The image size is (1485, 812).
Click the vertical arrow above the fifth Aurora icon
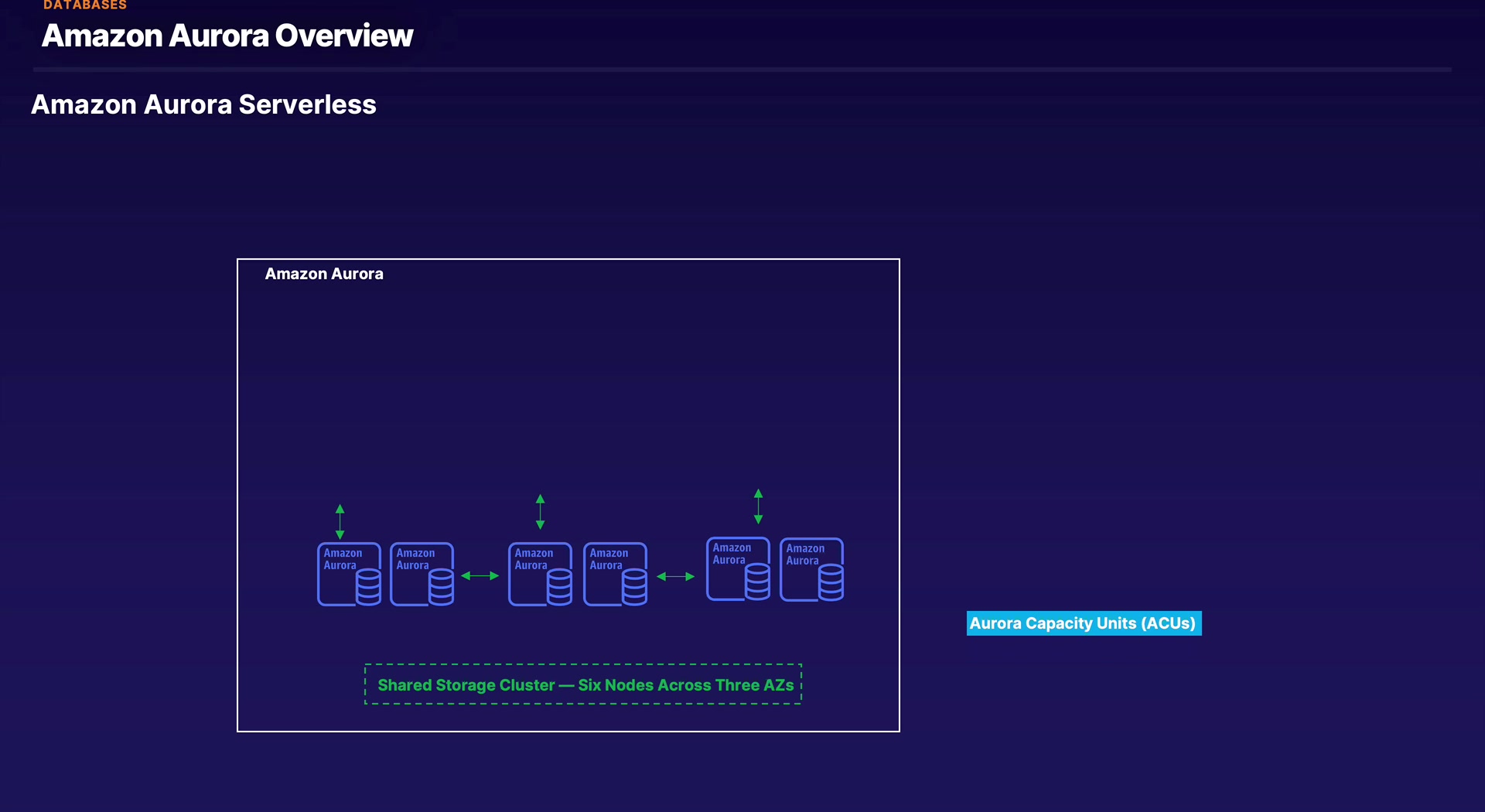click(x=759, y=507)
